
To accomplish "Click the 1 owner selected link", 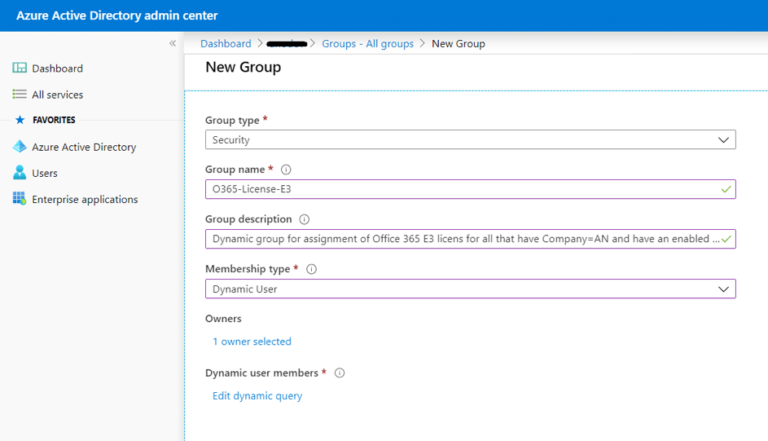I will [252, 342].
